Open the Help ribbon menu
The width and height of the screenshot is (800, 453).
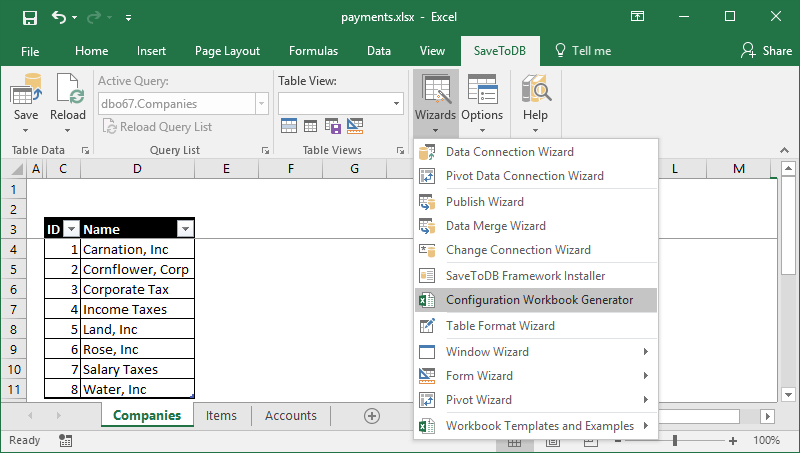click(535, 104)
